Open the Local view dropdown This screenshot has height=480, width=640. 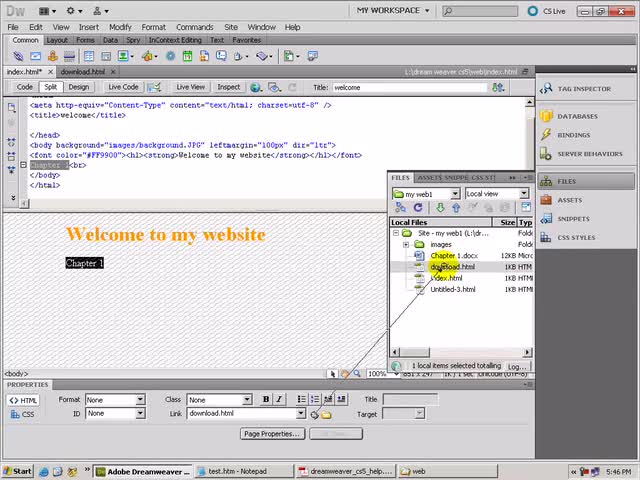[x=524, y=193]
